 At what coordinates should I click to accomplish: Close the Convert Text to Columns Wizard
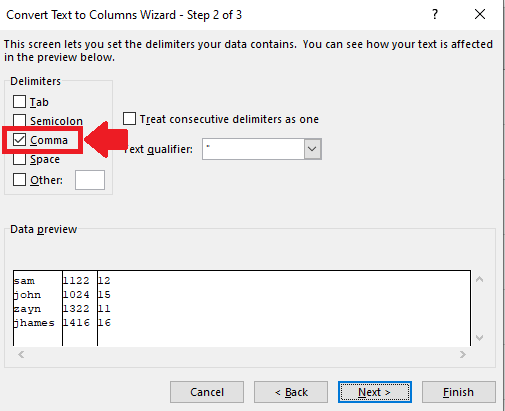480,14
